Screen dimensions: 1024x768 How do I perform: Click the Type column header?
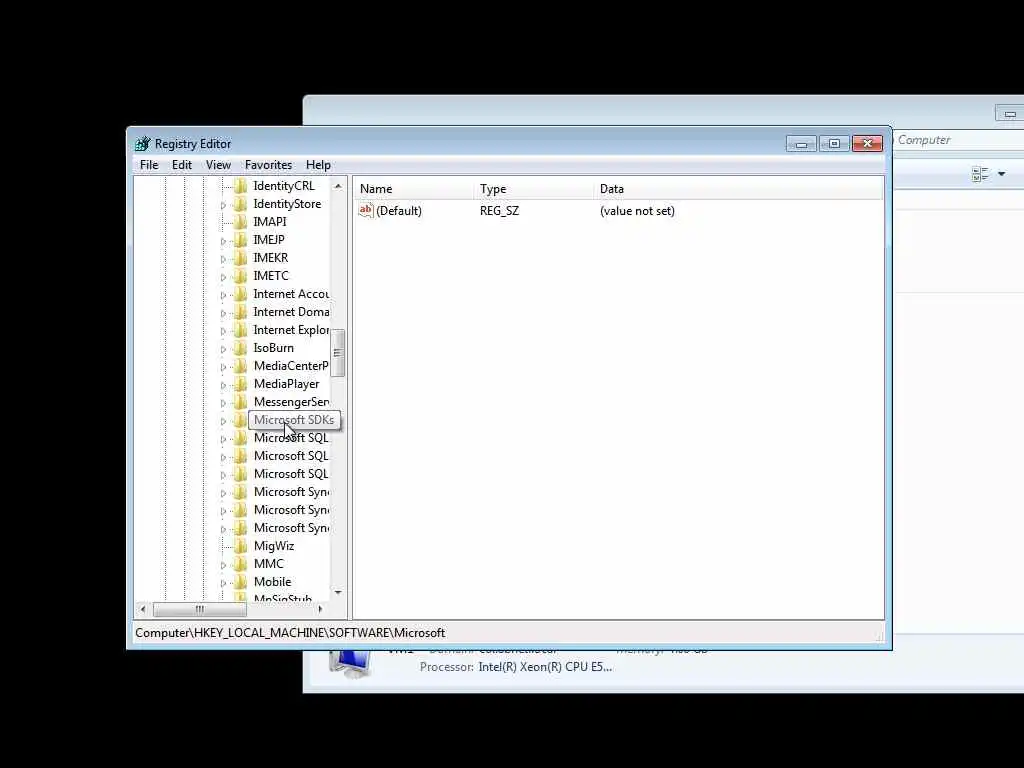click(534, 189)
